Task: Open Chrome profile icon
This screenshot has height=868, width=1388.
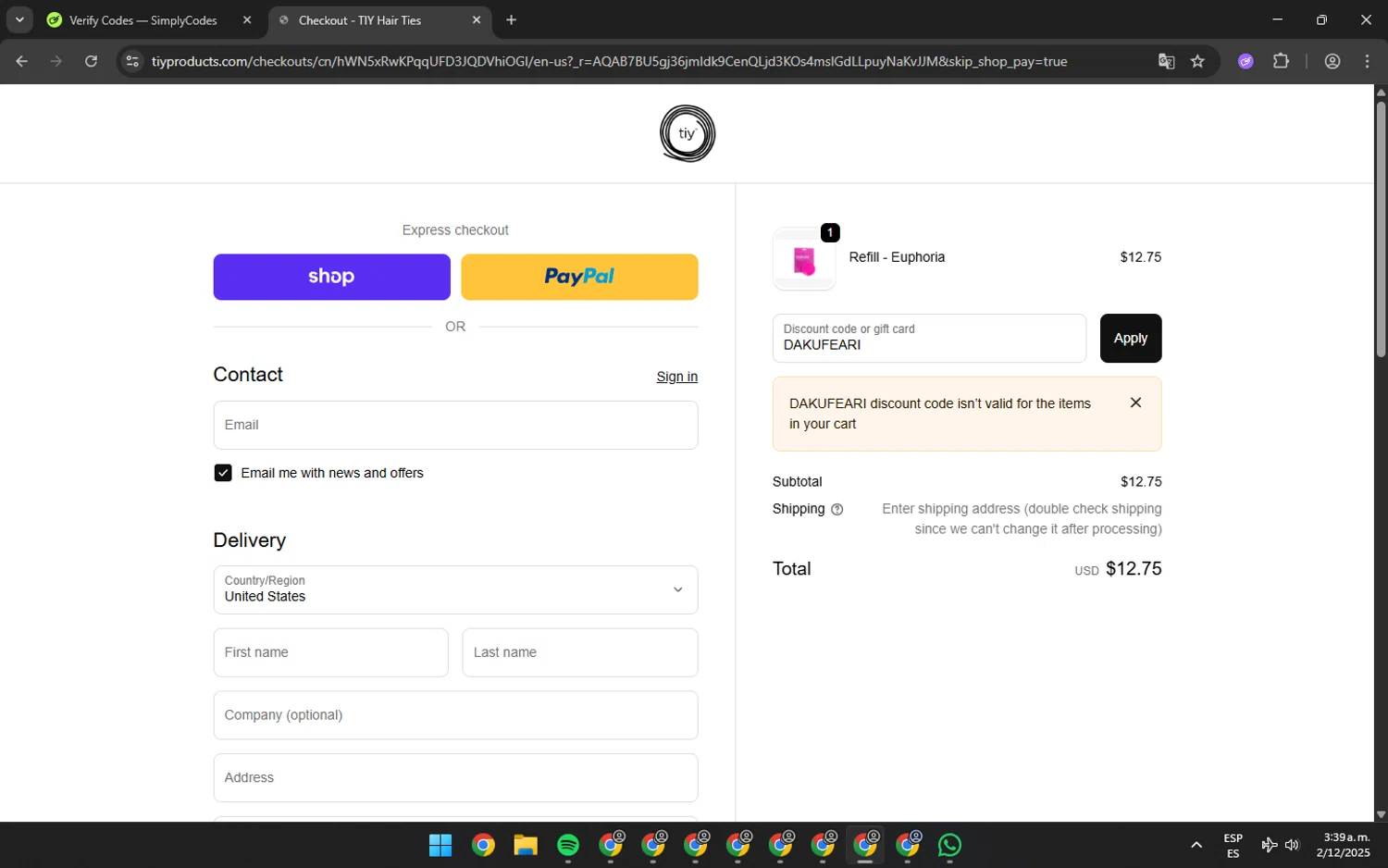Action: (x=1332, y=61)
